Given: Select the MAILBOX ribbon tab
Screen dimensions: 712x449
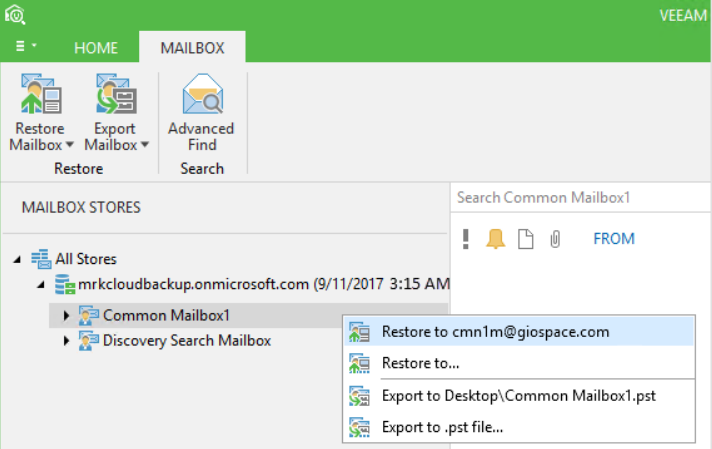Looking at the screenshot, I should pos(192,48).
